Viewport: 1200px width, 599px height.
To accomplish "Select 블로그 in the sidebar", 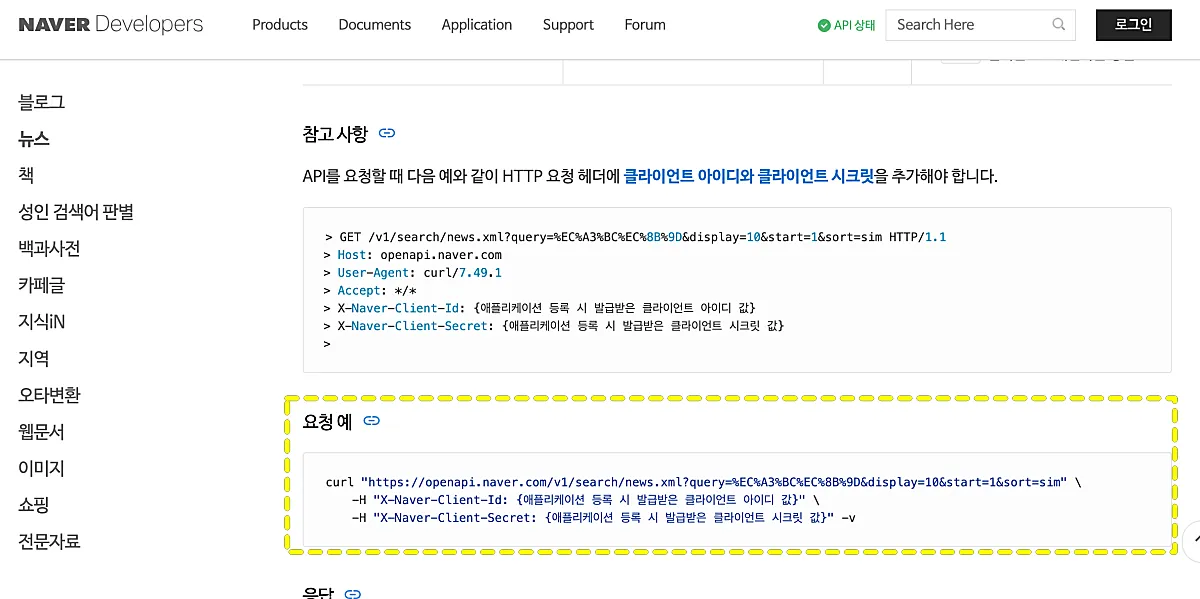I will 42,102.
